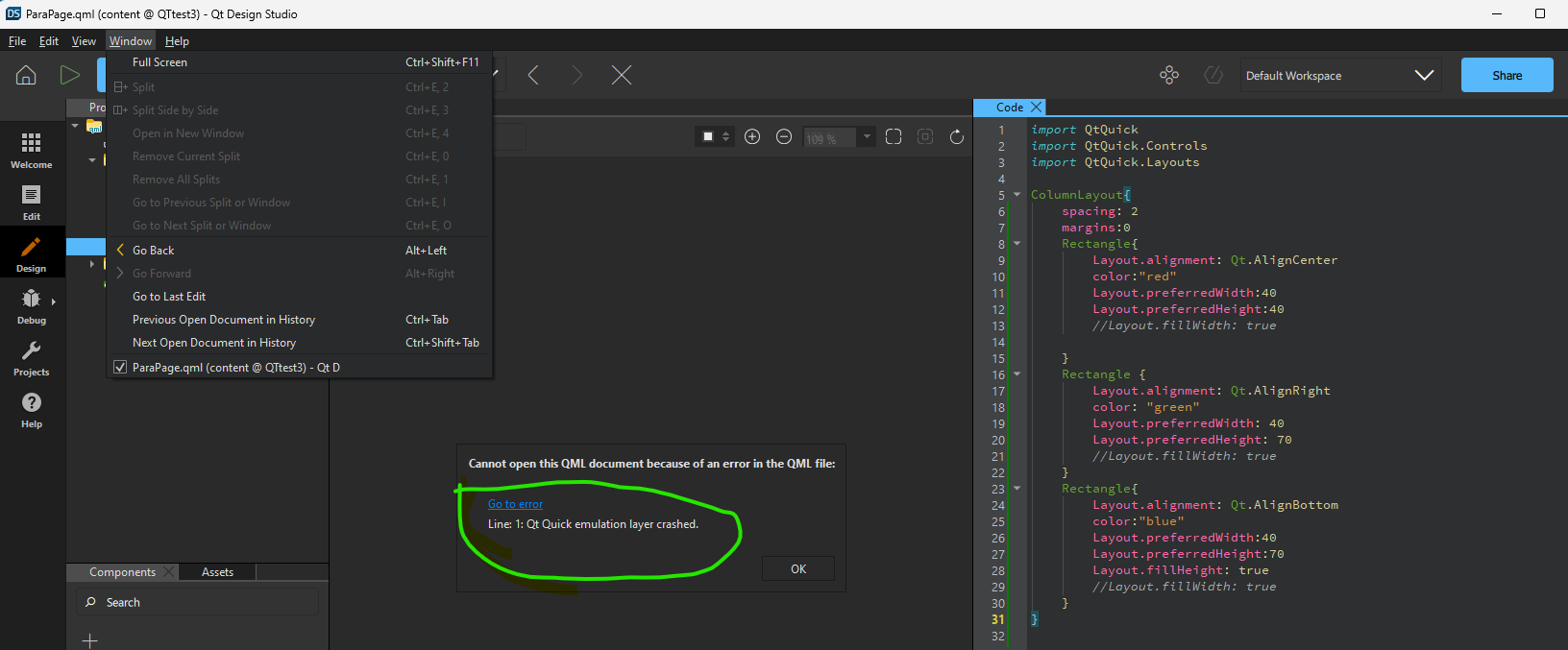The width and height of the screenshot is (1568, 650).
Task: Collapse the top project tree node
Action: click(75, 126)
